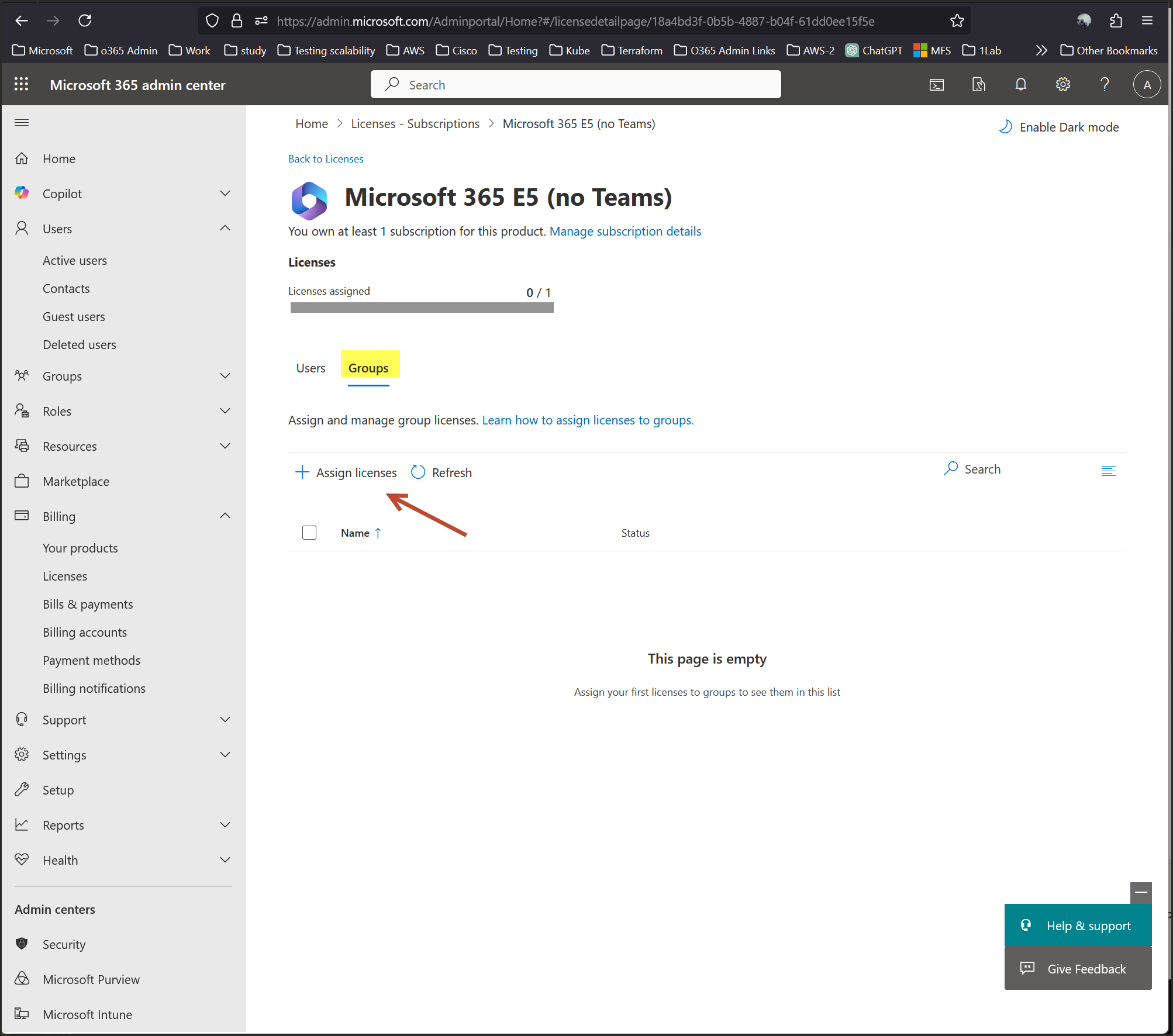Open the account avatar A icon
Image resolution: width=1173 pixels, height=1036 pixels.
click(x=1147, y=85)
